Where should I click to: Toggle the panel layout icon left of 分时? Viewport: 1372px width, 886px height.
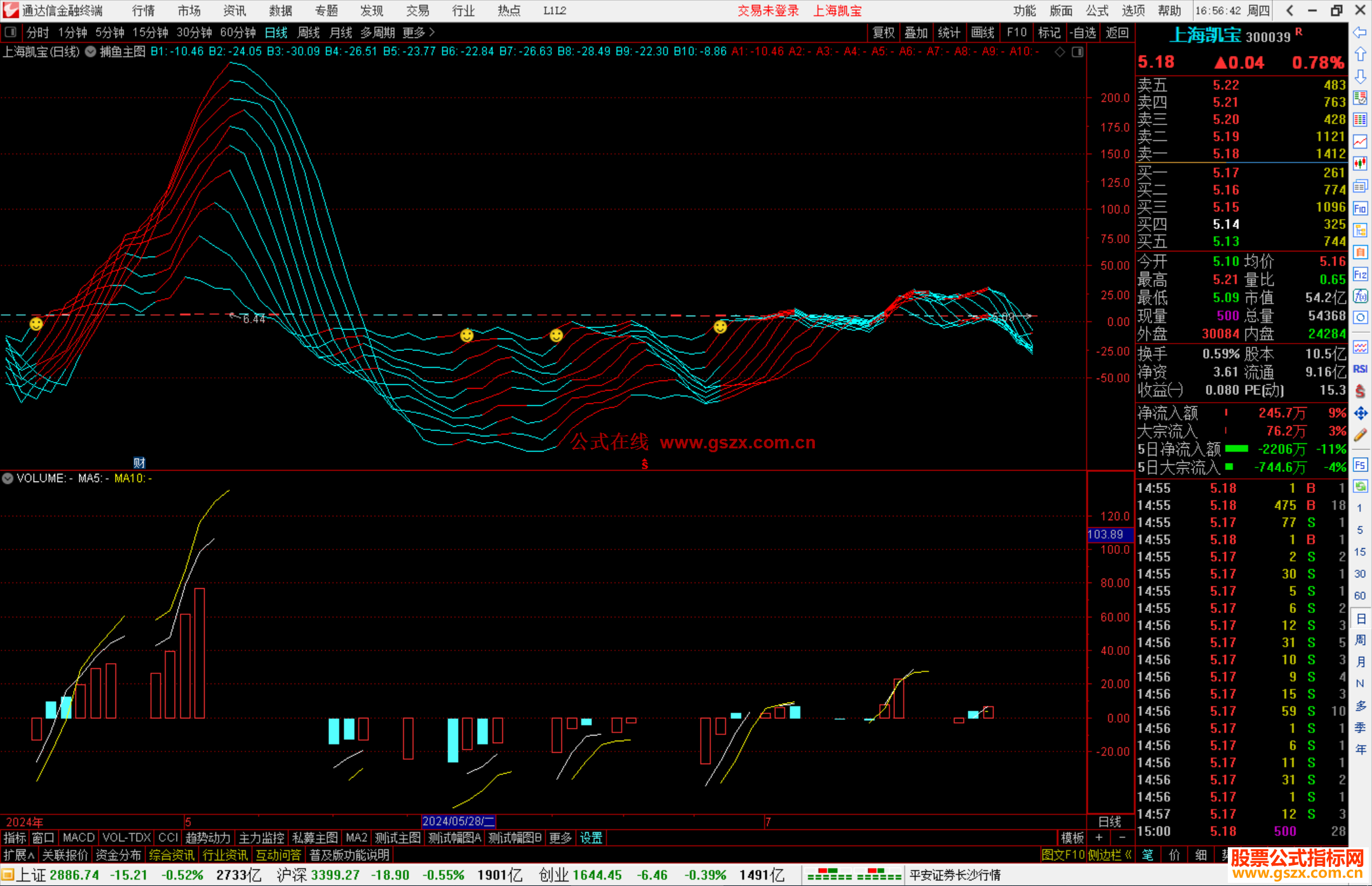[x=10, y=32]
